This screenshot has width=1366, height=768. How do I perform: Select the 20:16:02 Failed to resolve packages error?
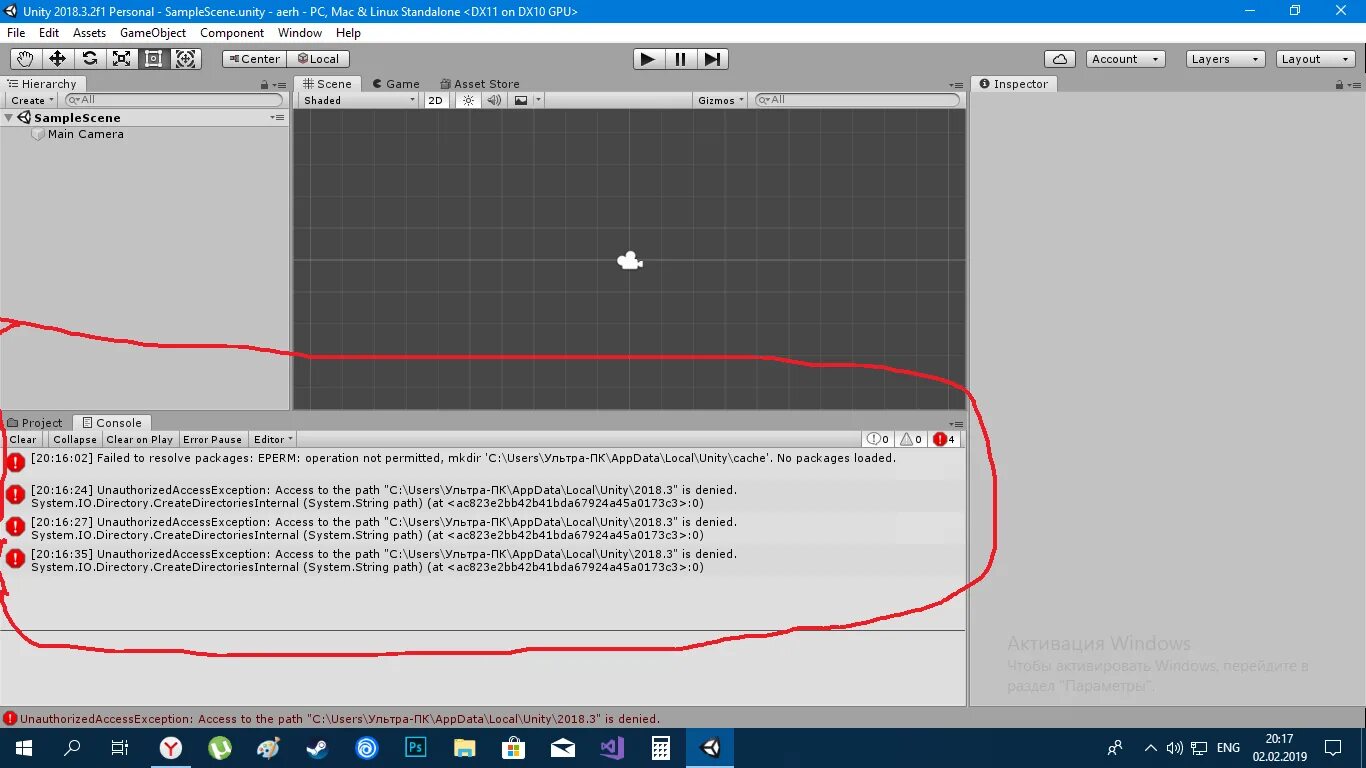(x=483, y=463)
